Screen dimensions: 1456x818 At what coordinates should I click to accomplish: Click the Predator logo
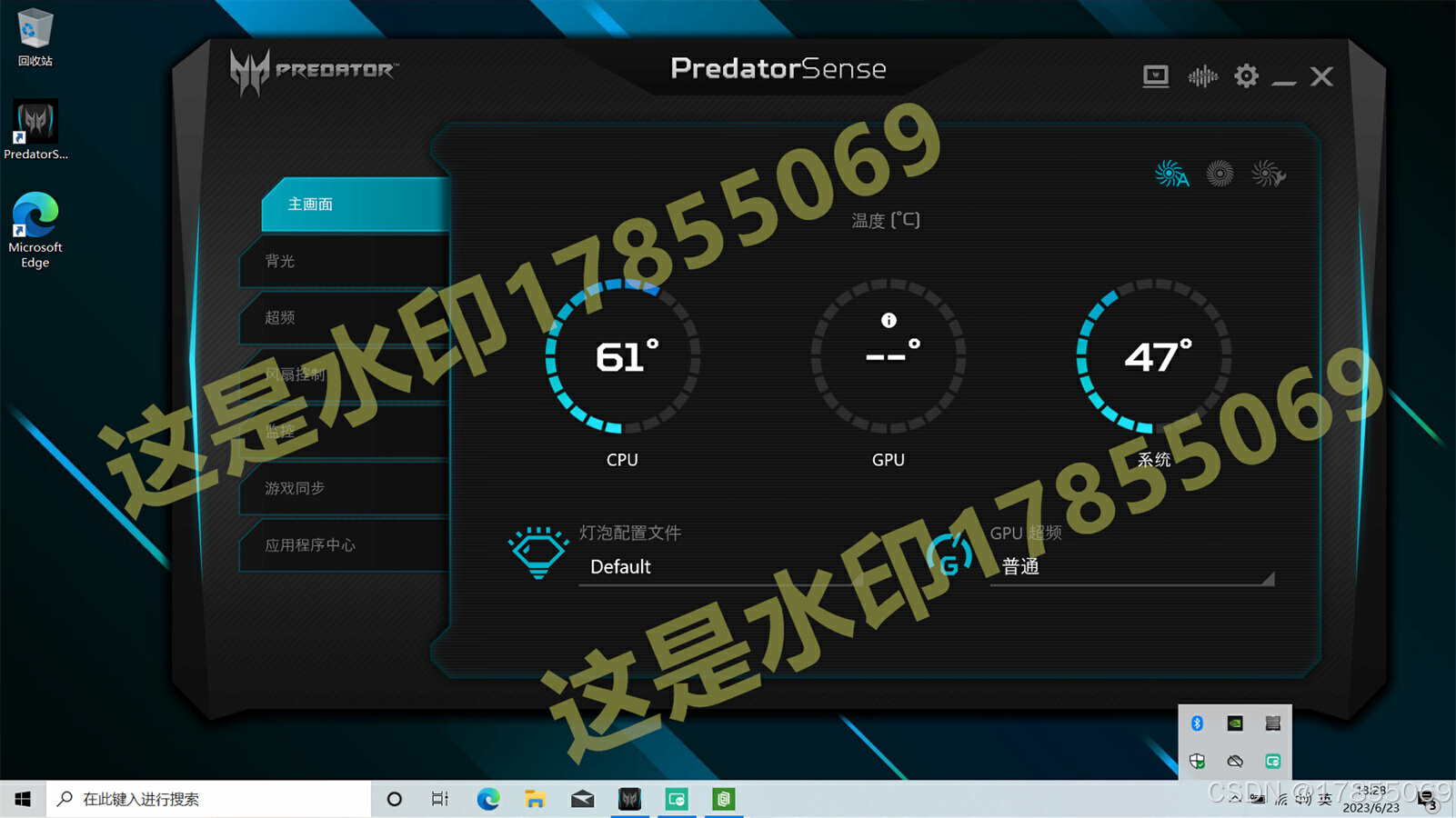313,71
